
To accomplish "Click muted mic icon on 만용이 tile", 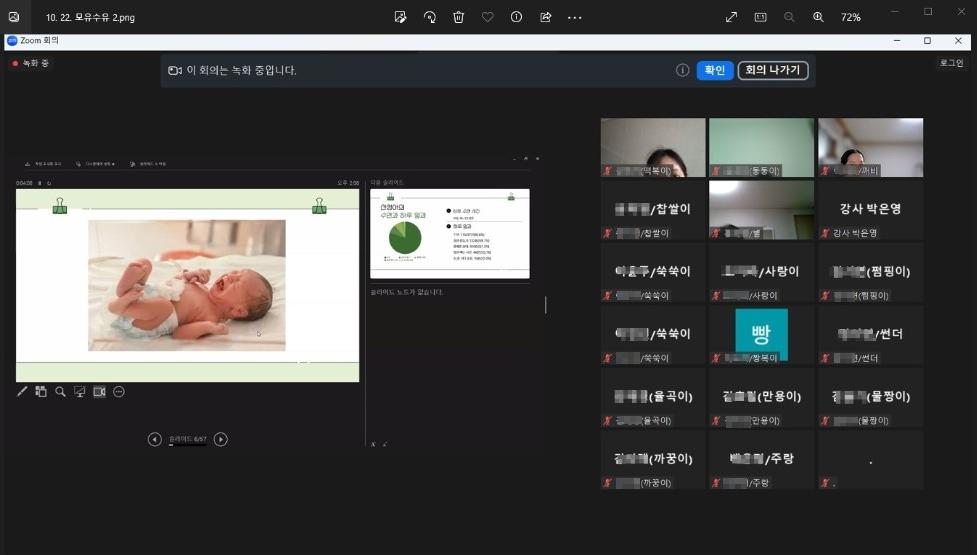I will pyautogui.click(x=716, y=420).
